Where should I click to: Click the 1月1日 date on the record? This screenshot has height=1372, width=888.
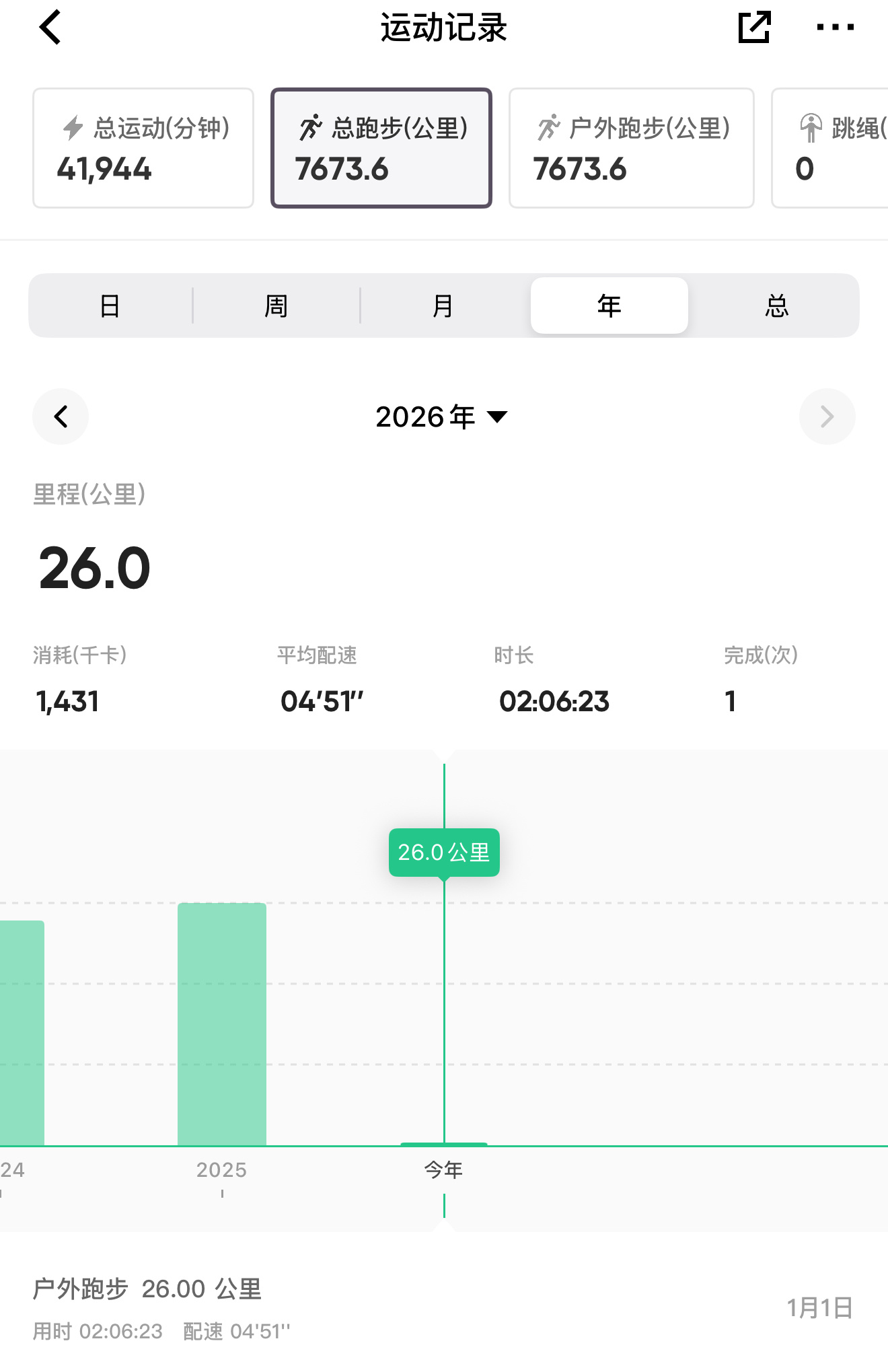pyautogui.click(x=820, y=1308)
